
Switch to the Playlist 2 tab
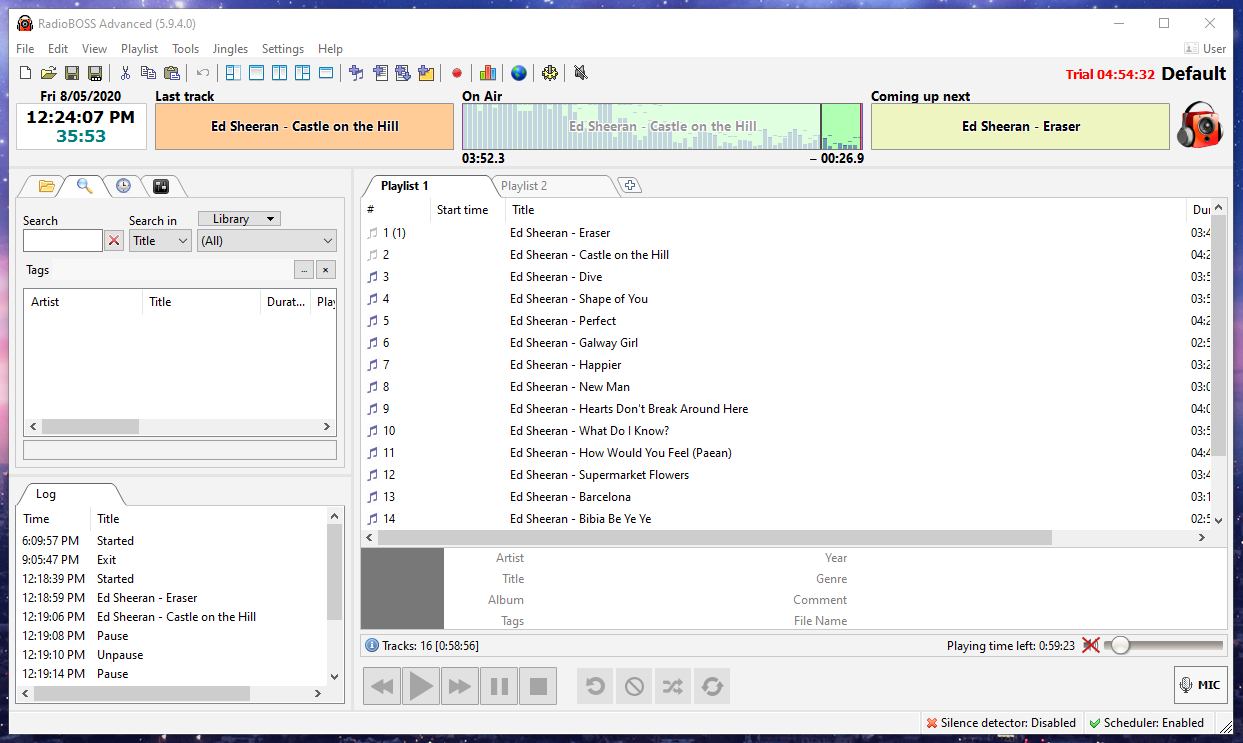[x=524, y=186]
